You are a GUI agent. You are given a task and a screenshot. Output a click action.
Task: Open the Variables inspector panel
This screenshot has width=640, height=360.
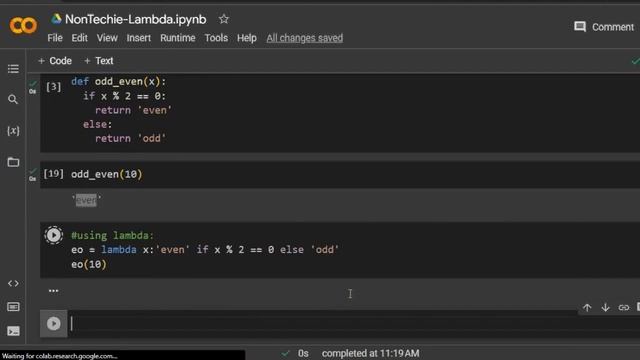tap(13, 131)
